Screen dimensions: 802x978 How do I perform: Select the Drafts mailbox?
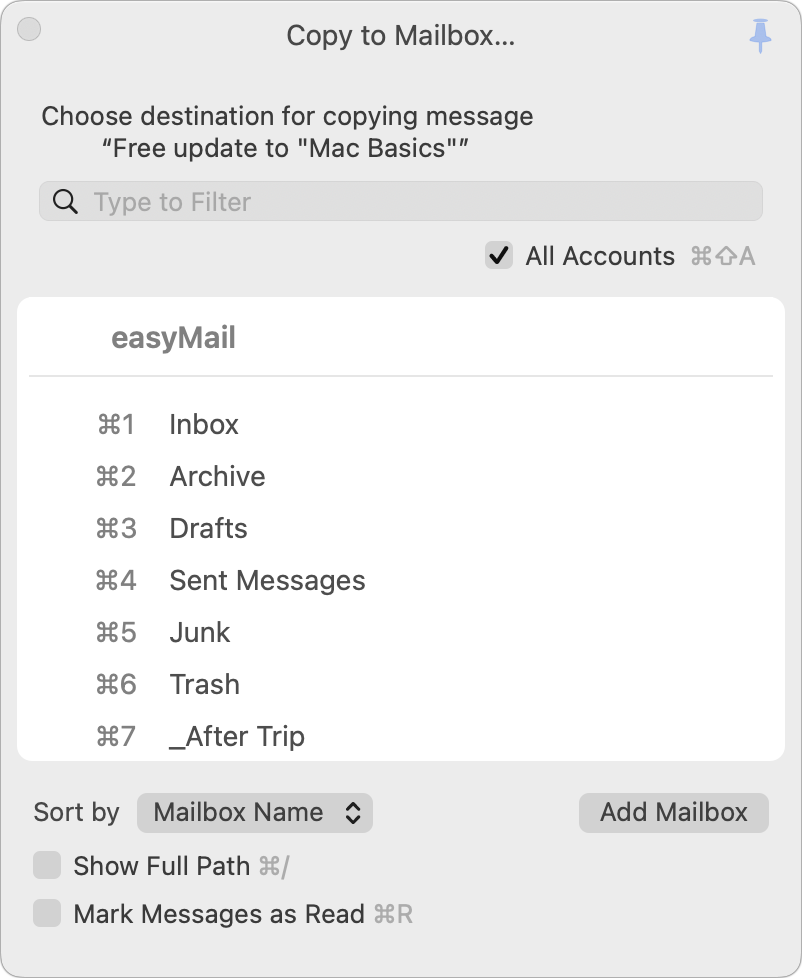[208, 529]
